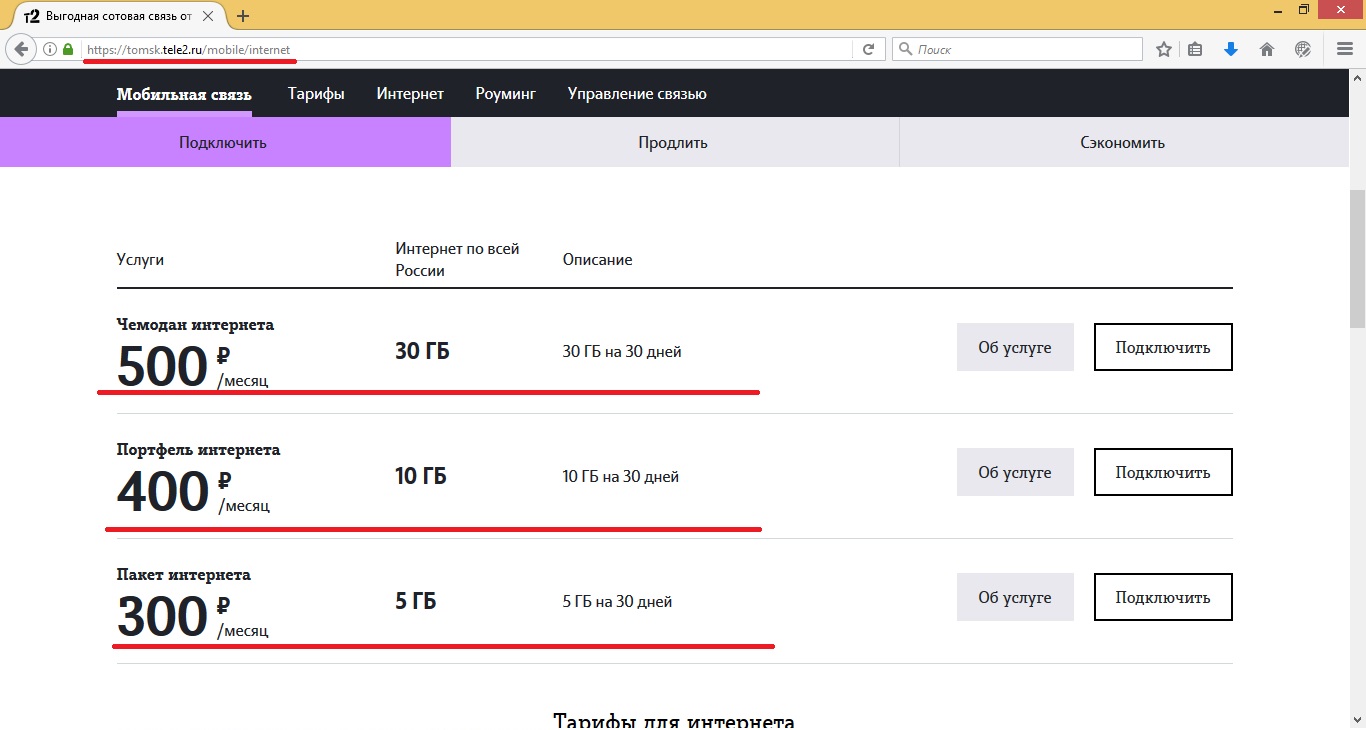Viewport: 1366px width, 730px height.
Task: Switch to the Сэкономить tab
Action: tap(1122, 142)
